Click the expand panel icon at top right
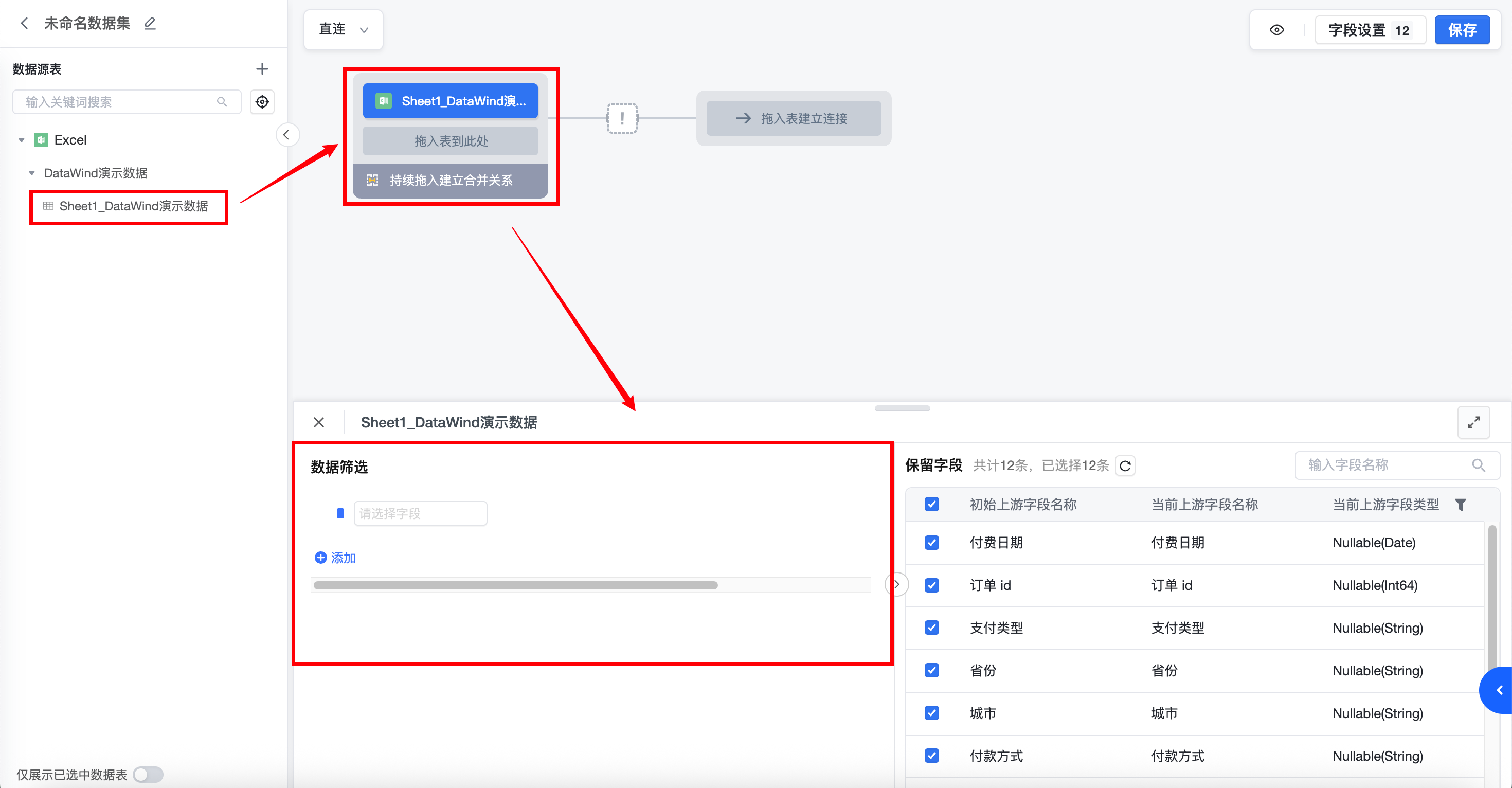Screen dimensions: 1512x788 [1473, 423]
